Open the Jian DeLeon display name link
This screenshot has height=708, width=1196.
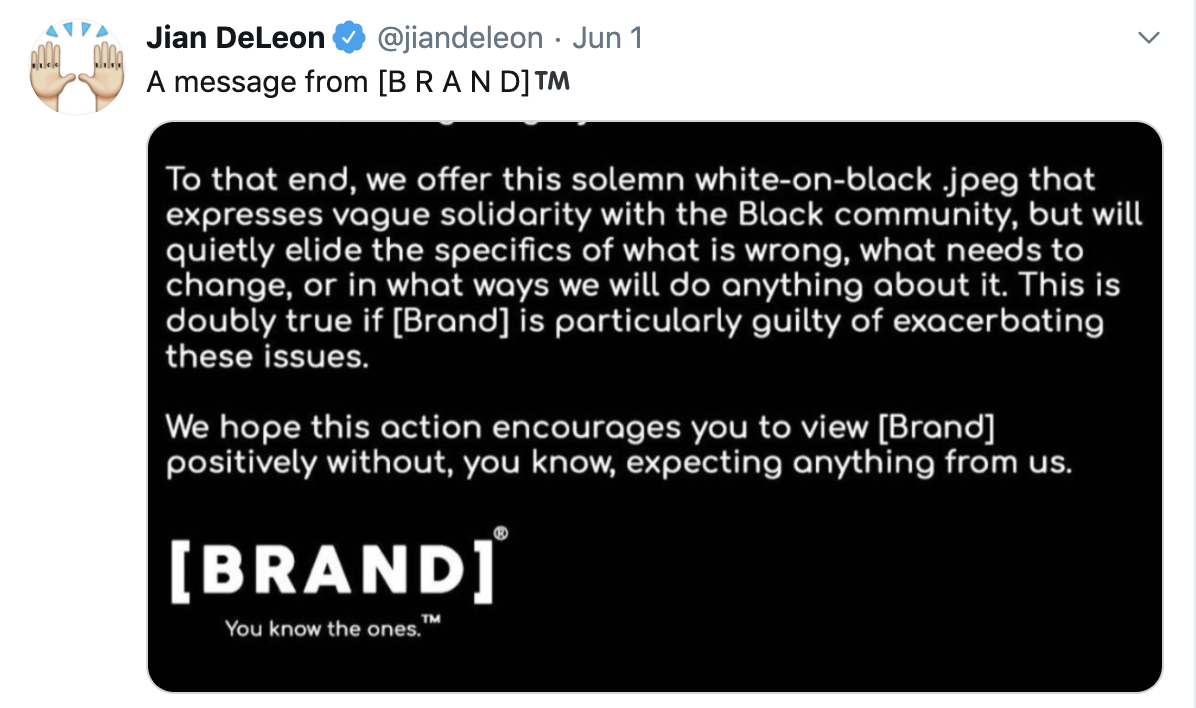tap(236, 39)
